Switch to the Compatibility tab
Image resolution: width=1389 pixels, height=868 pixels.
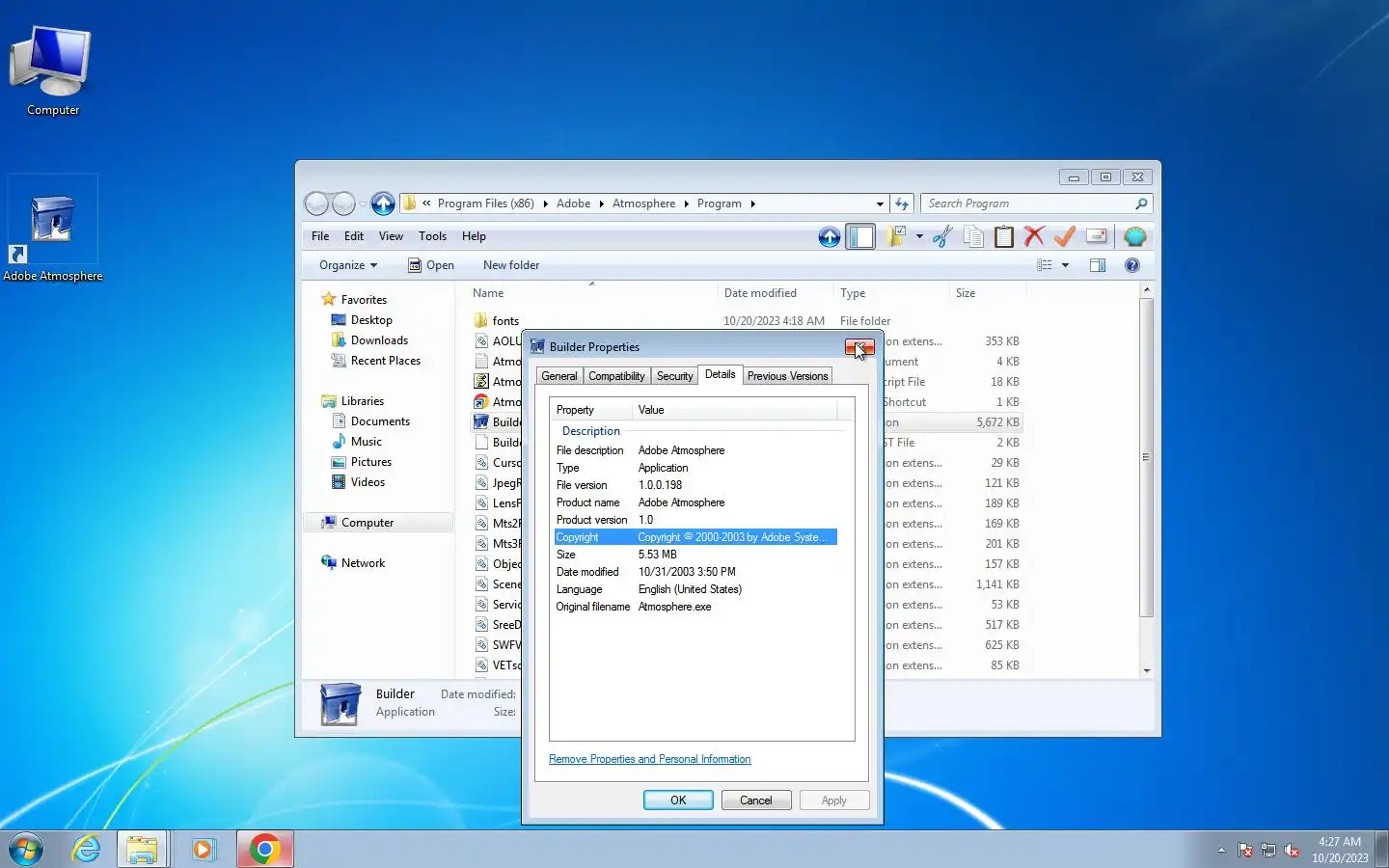pyautogui.click(x=616, y=376)
